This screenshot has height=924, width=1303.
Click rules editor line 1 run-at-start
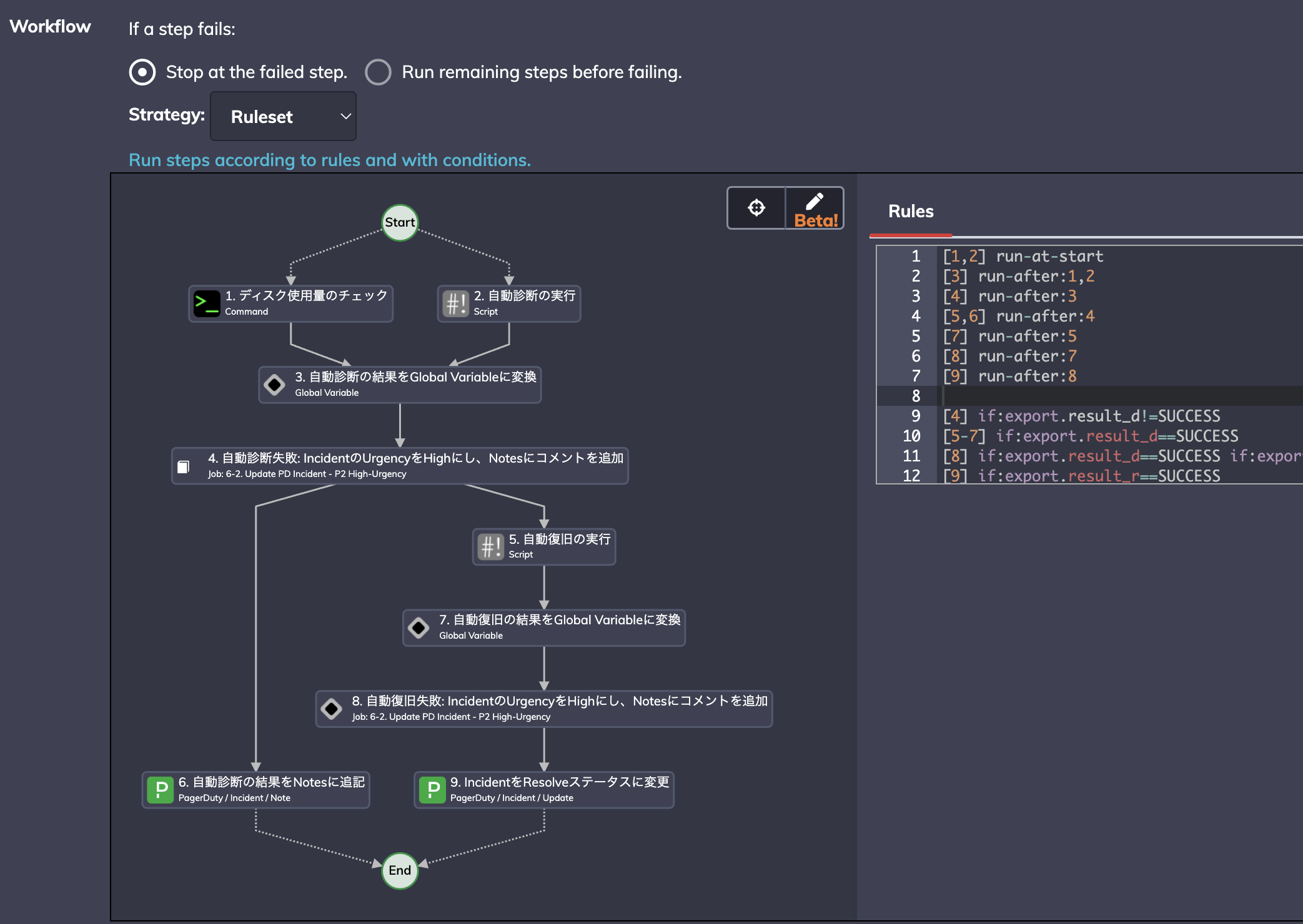[x=1023, y=256]
